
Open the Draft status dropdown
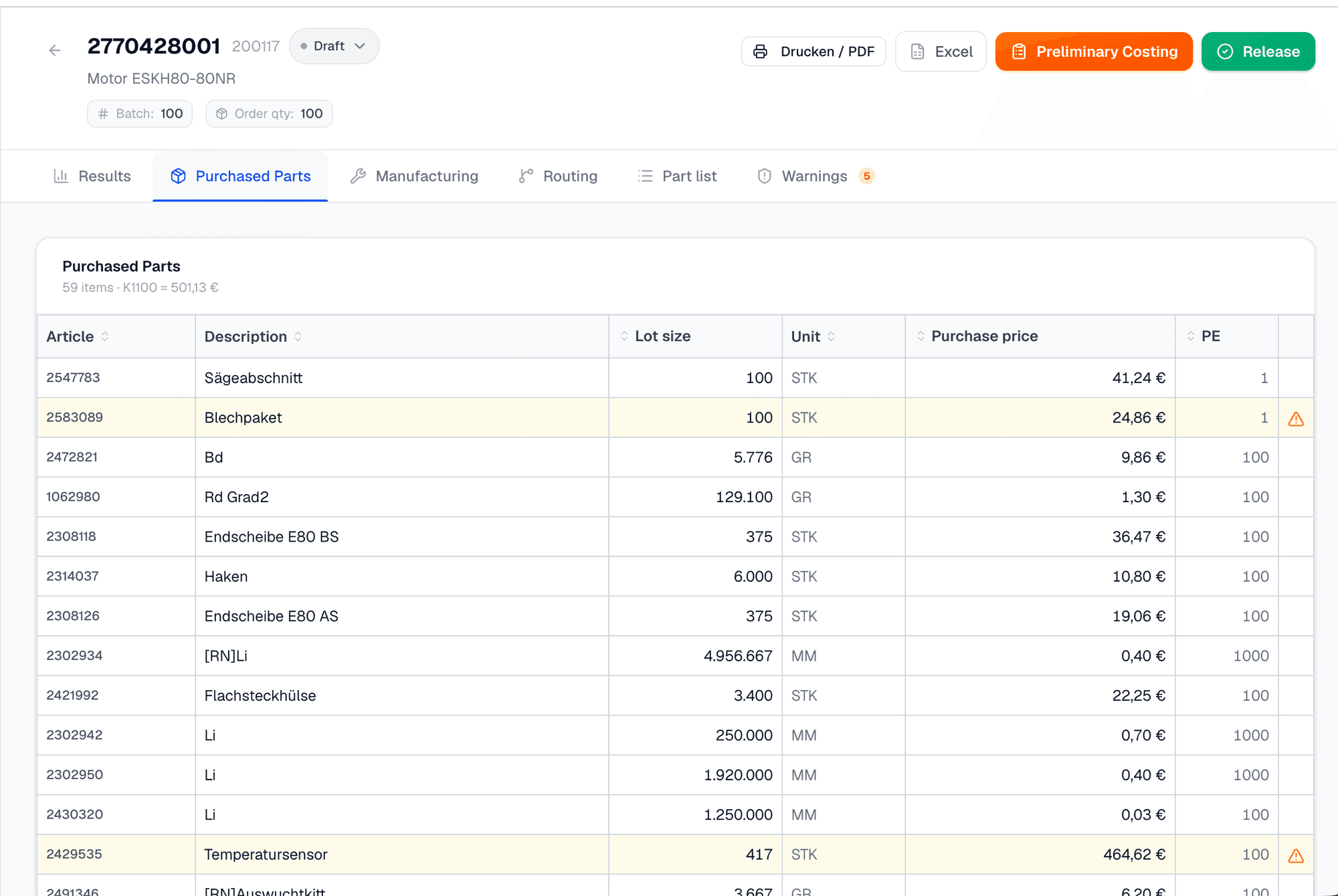[334, 46]
